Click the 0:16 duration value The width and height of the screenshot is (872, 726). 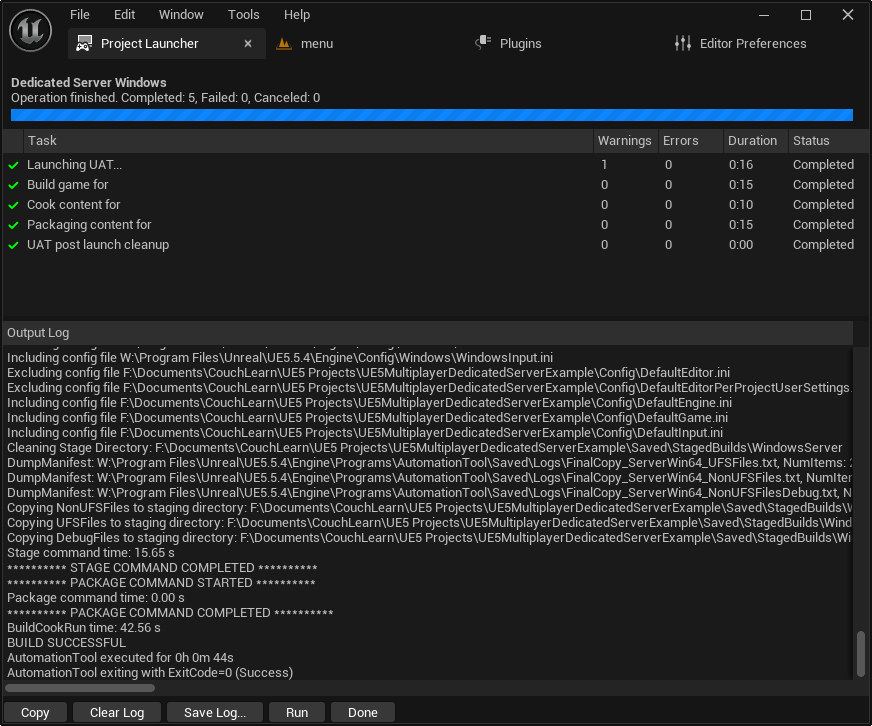[x=741, y=165]
